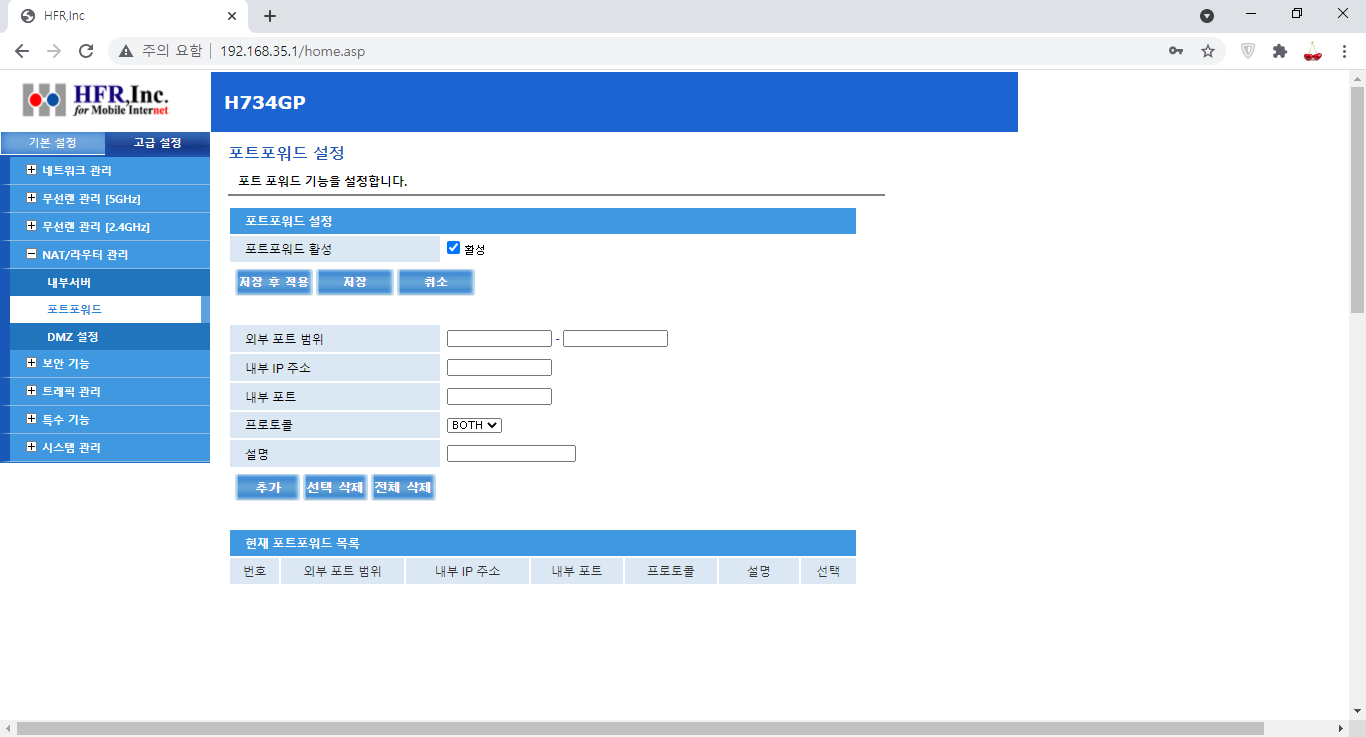The height and width of the screenshot is (737, 1366).
Task: Click the browser back arrow
Action: point(21,50)
